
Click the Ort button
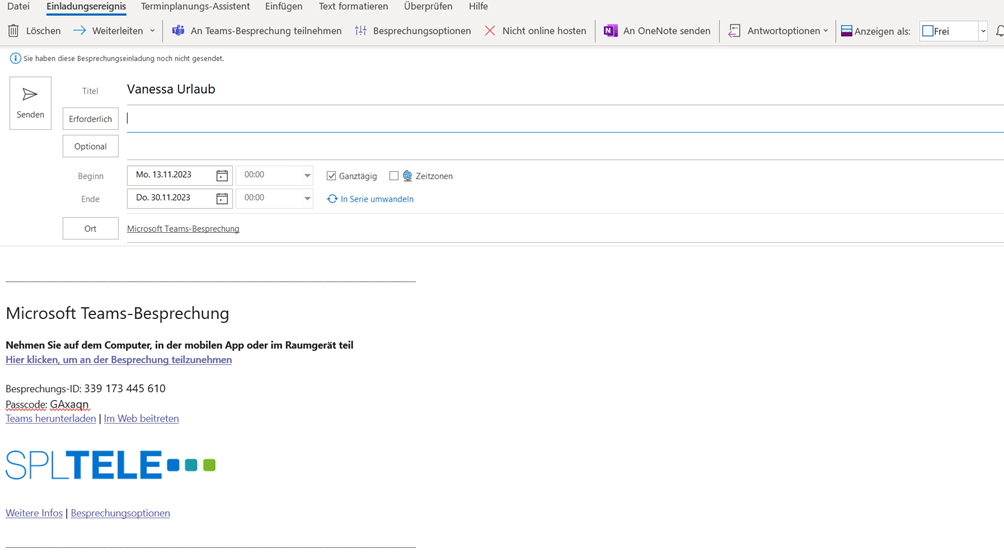click(x=90, y=228)
